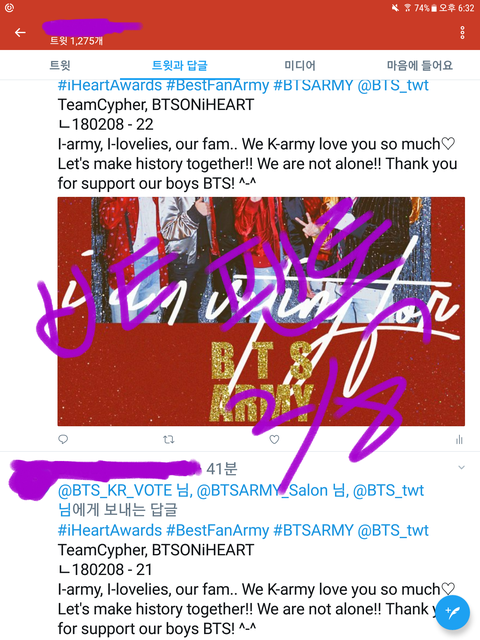Open the three-dot overflow menu

click(x=462, y=32)
